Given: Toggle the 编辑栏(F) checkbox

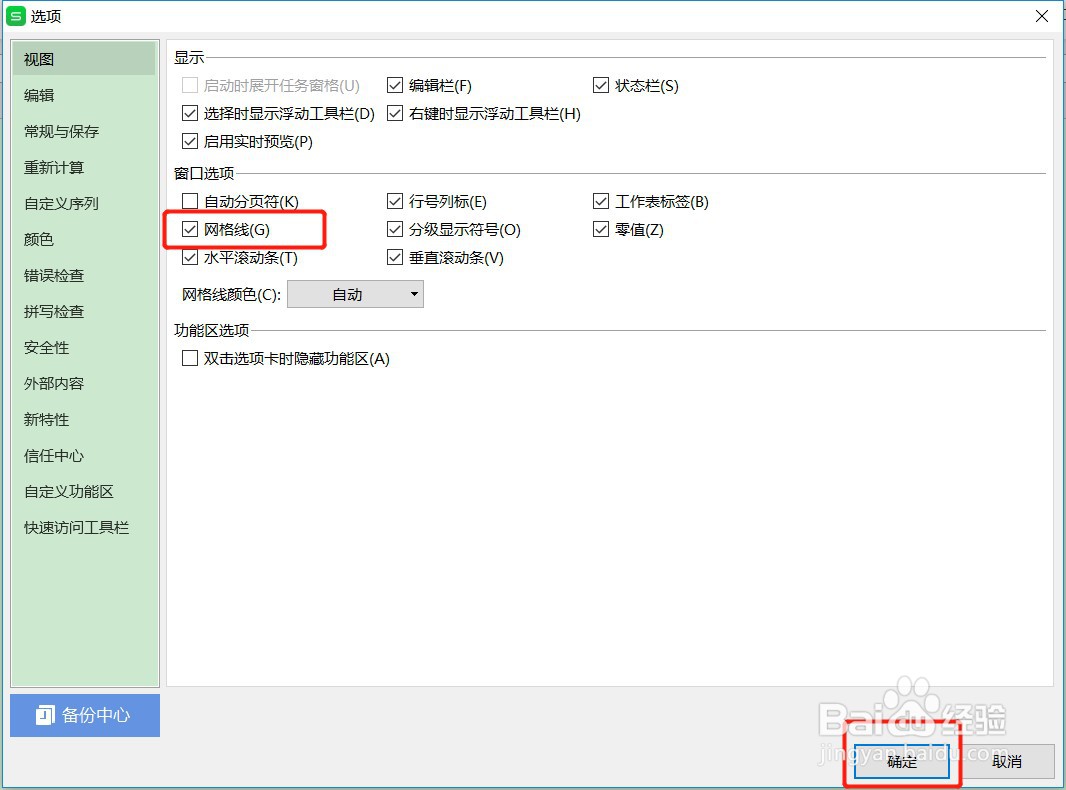Looking at the screenshot, I should click(x=395, y=85).
